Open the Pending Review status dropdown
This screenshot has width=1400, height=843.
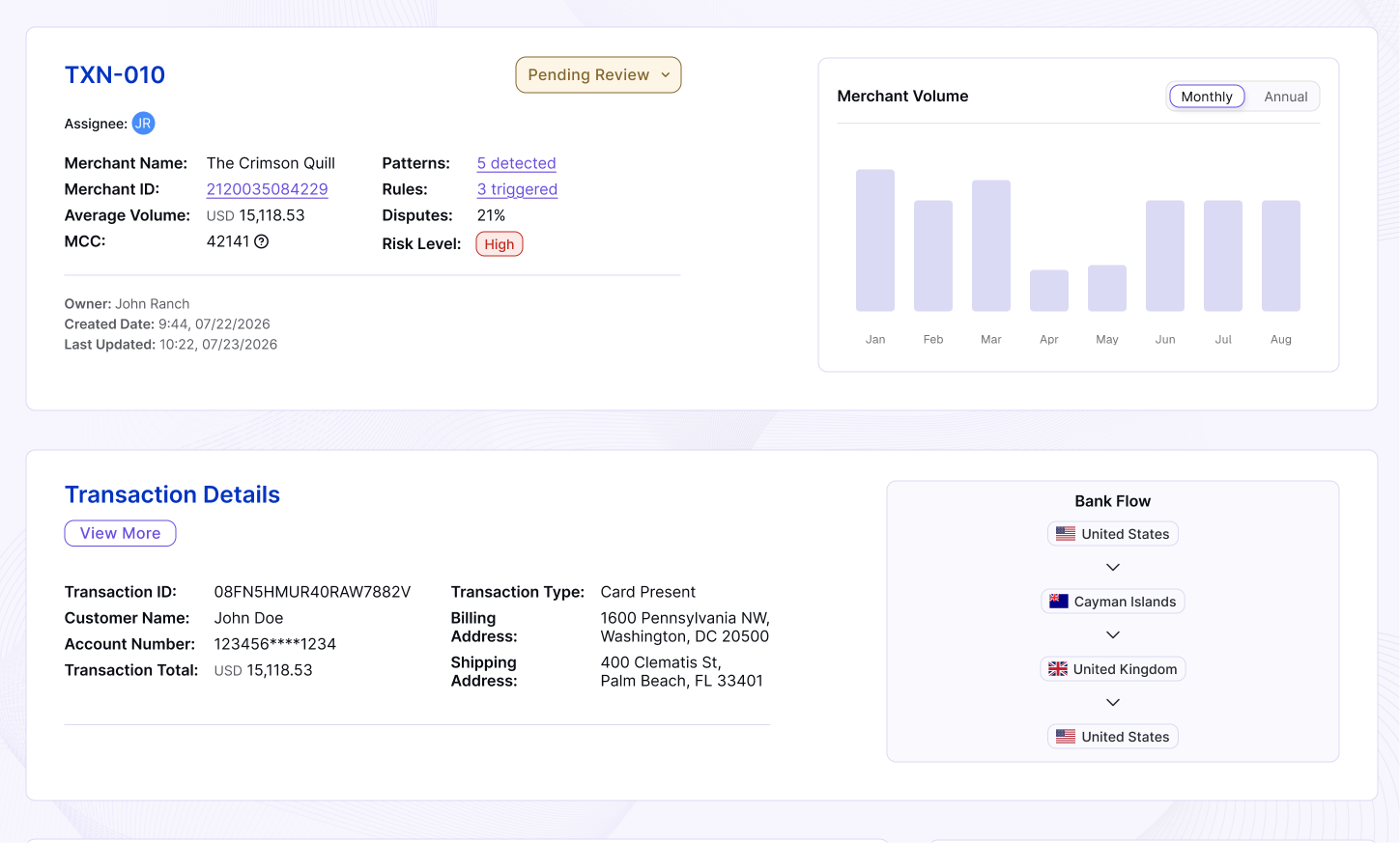(598, 75)
